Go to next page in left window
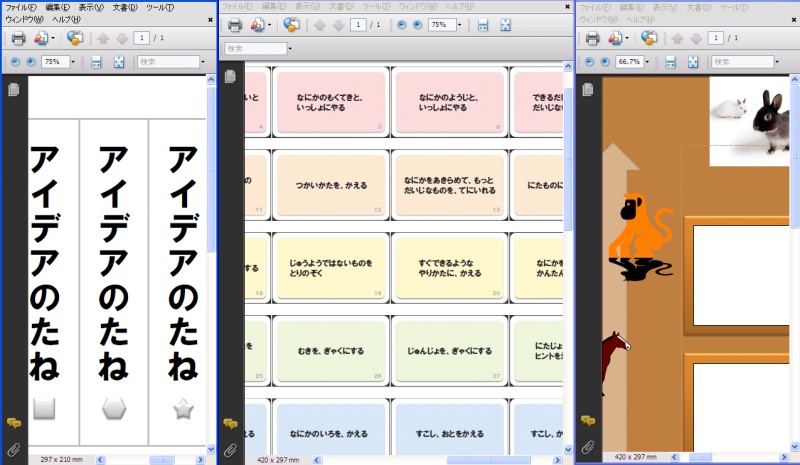The width and height of the screenshot is (800, 465). 121,38
